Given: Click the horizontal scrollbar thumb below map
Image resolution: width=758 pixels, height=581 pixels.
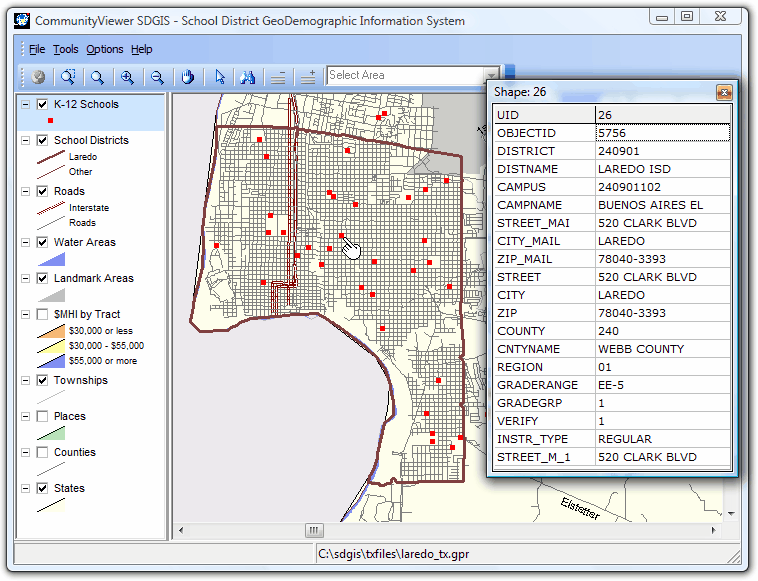Looking at the screenshot, I should pyautogui.click(x=313, y=530).
